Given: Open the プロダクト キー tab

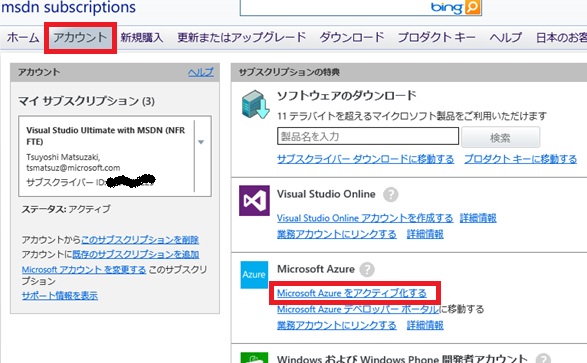Looking at the screenshot, I should (x=437, y=37).
